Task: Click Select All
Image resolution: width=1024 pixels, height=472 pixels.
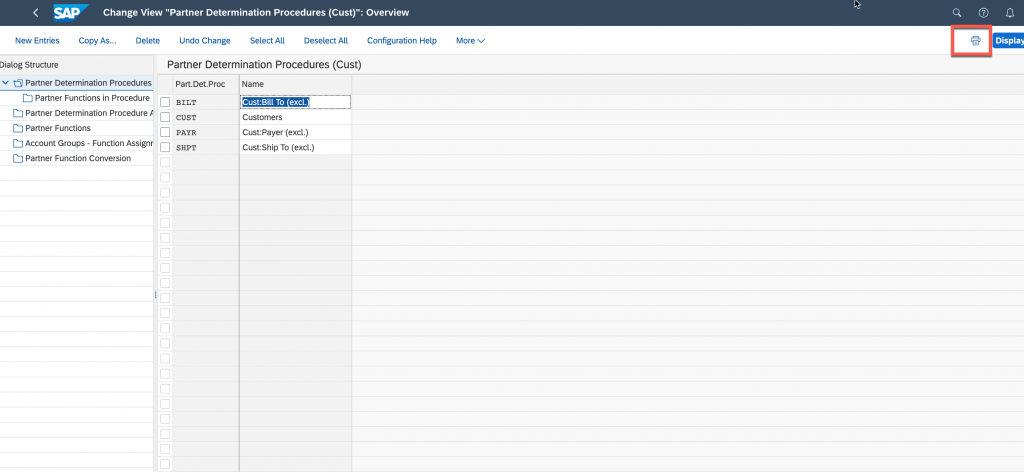Action: pos(267,40)
